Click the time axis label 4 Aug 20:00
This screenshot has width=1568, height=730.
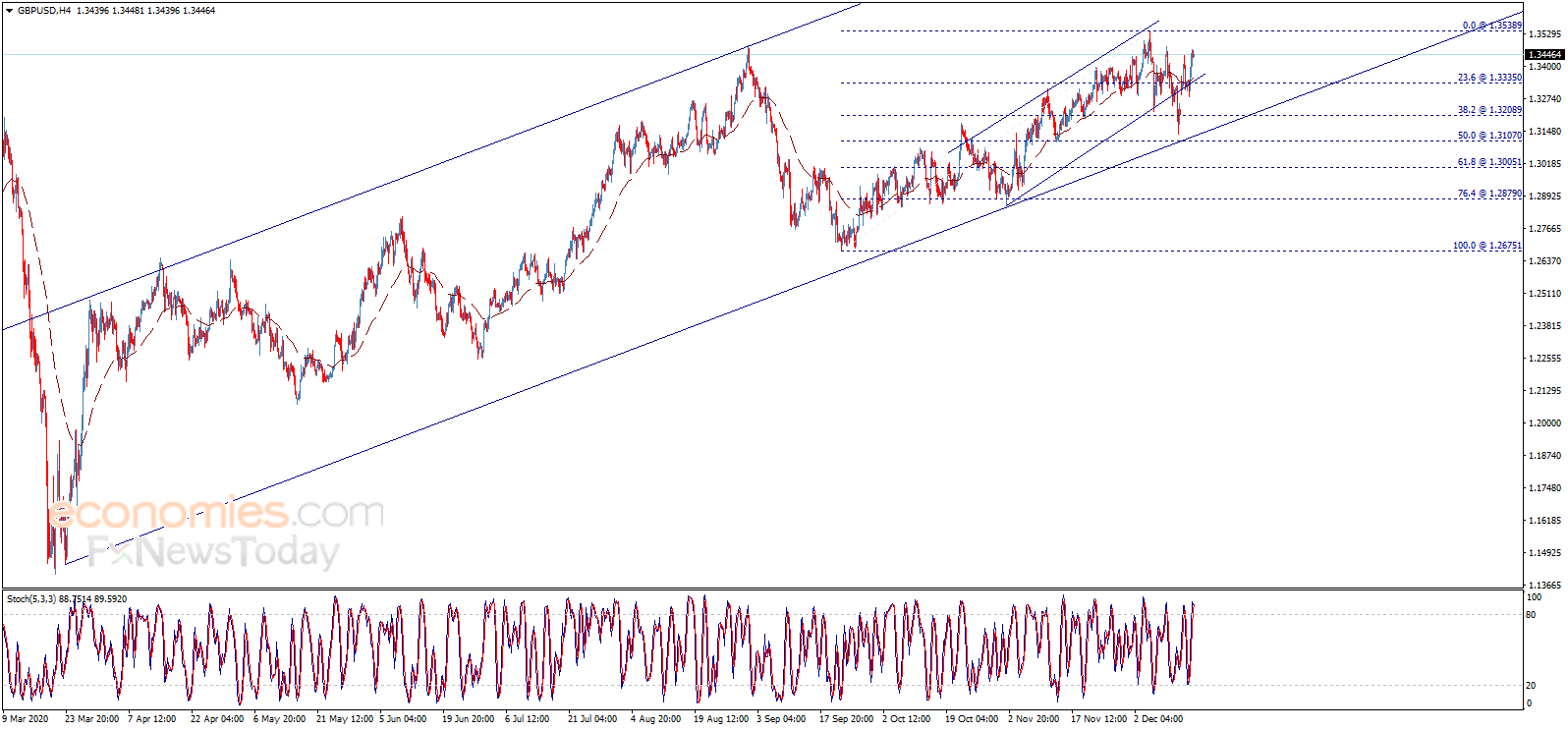point(655,719)
